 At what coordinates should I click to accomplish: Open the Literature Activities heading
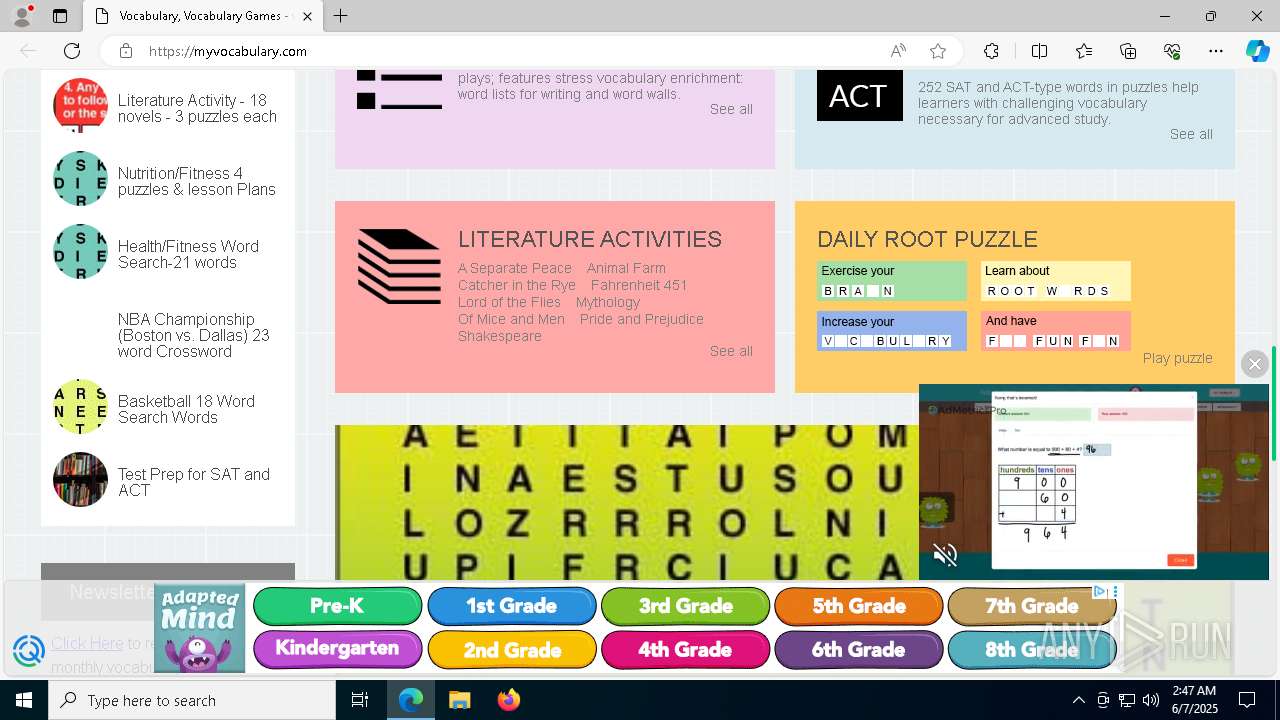tap(590, 239)
